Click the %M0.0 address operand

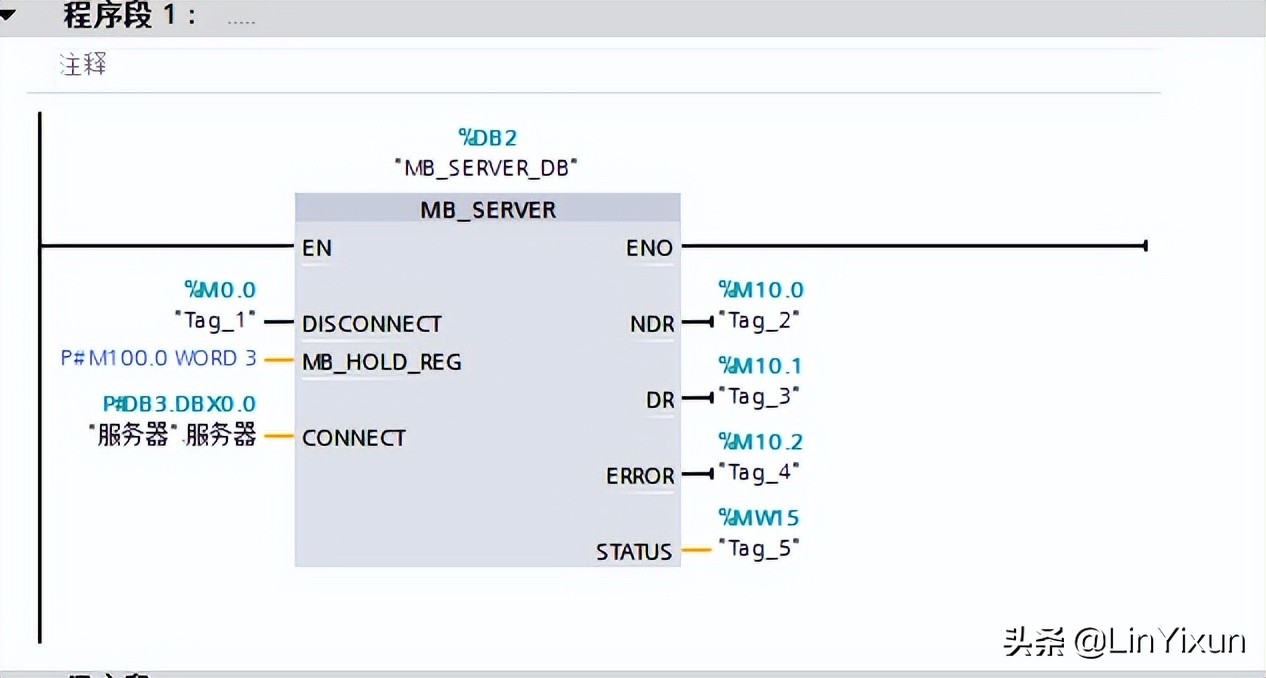pos(220,290)
